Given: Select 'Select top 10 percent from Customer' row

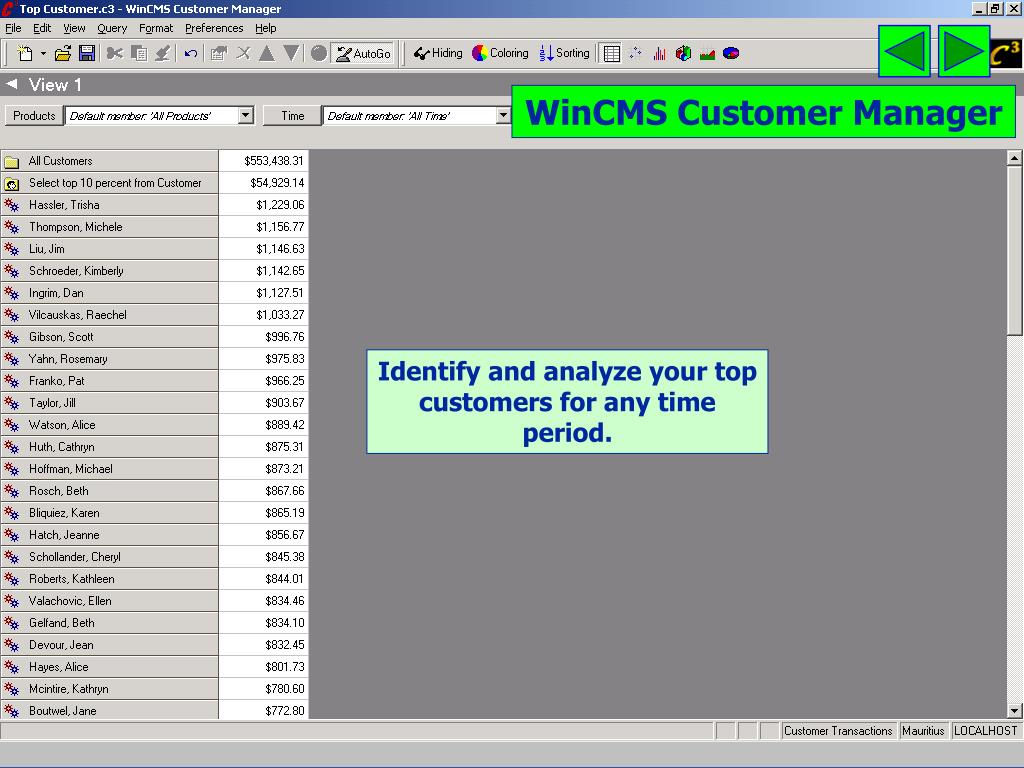Looking at the screenshot, I should 109,183.
